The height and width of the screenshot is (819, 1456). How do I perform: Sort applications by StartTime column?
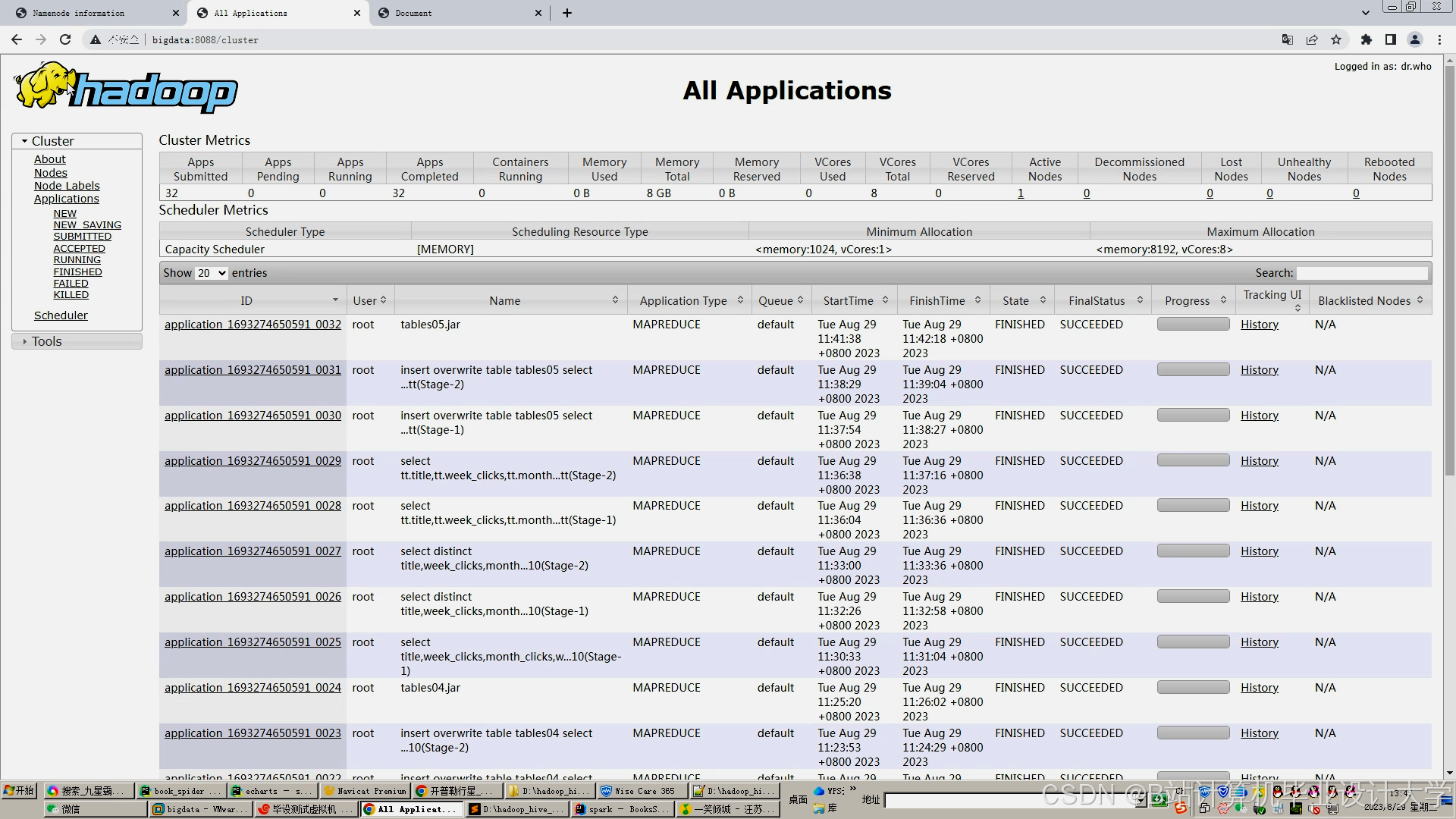click(x=848, y=300)
